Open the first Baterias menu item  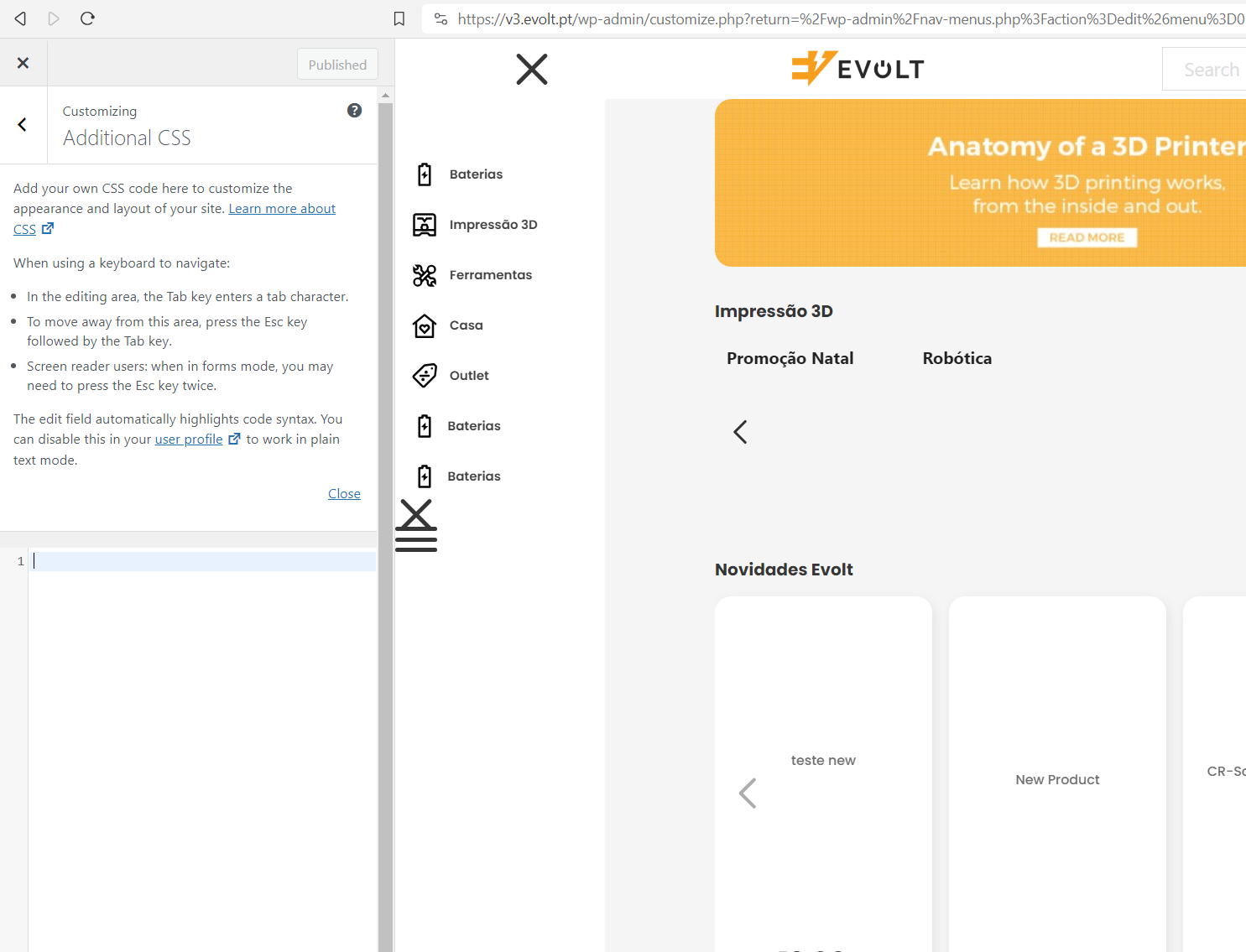tap(476, 174)
